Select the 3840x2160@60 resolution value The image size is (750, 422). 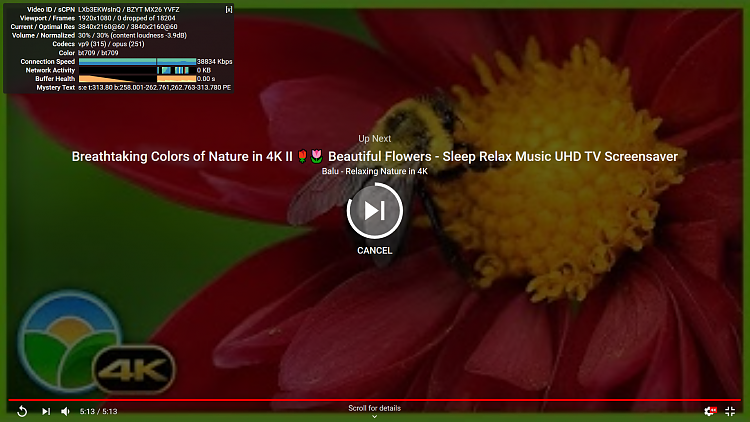(x=128, y=27)
